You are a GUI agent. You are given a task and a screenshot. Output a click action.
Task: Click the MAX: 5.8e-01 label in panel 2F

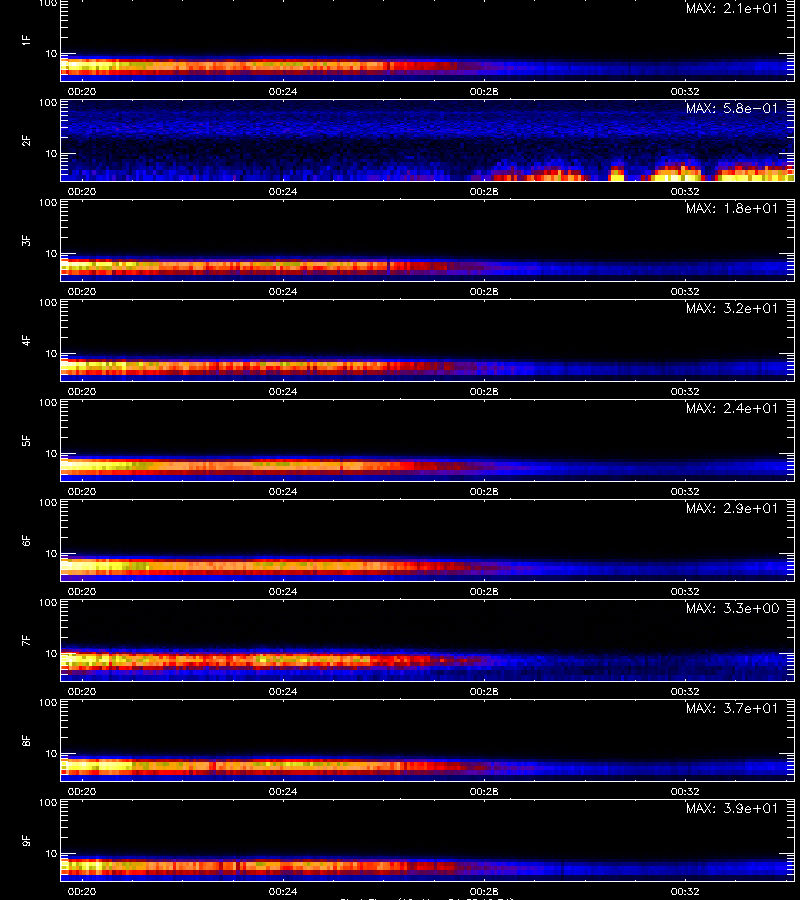pos(732,108)
